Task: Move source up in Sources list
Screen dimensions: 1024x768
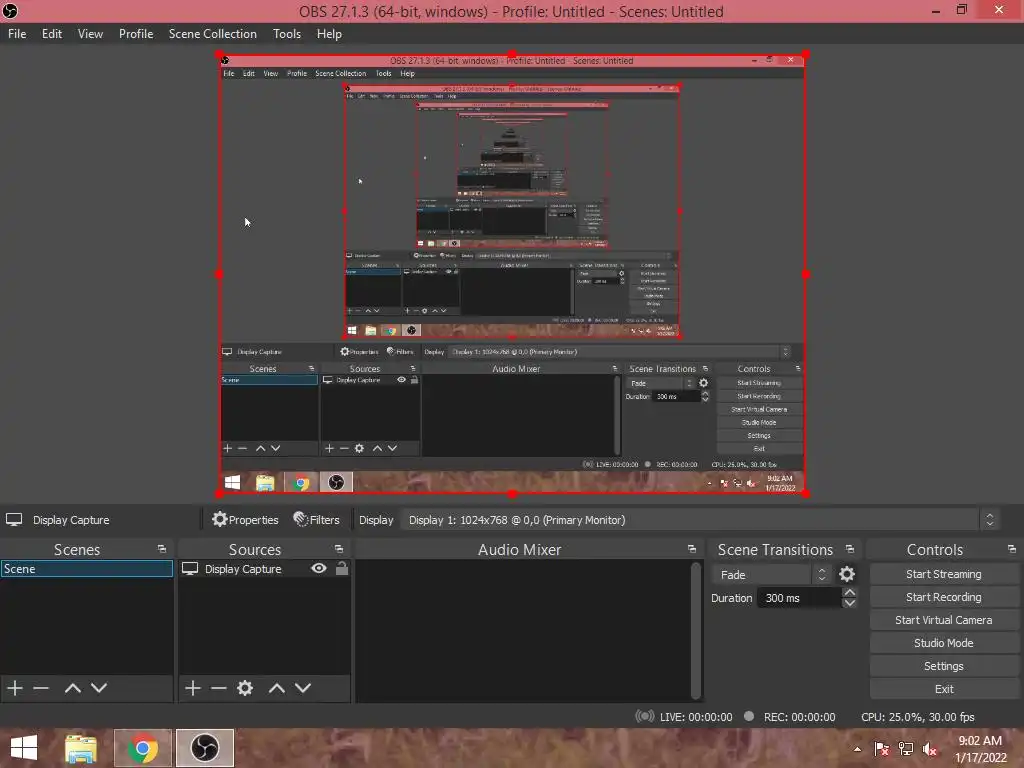Action: coord(277,688)
